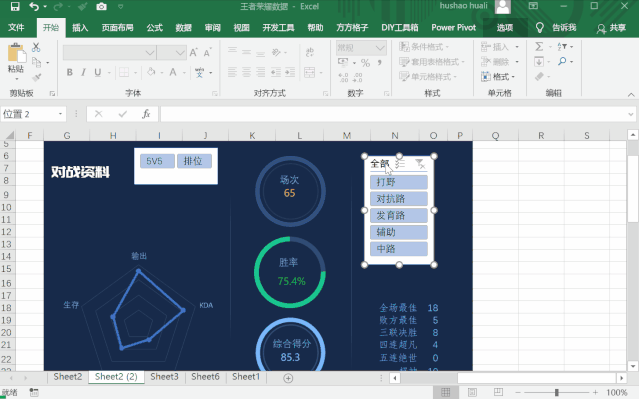Collapse the ribbon with the chevron
Screen dimensions: 639x399
click(631, 95)
